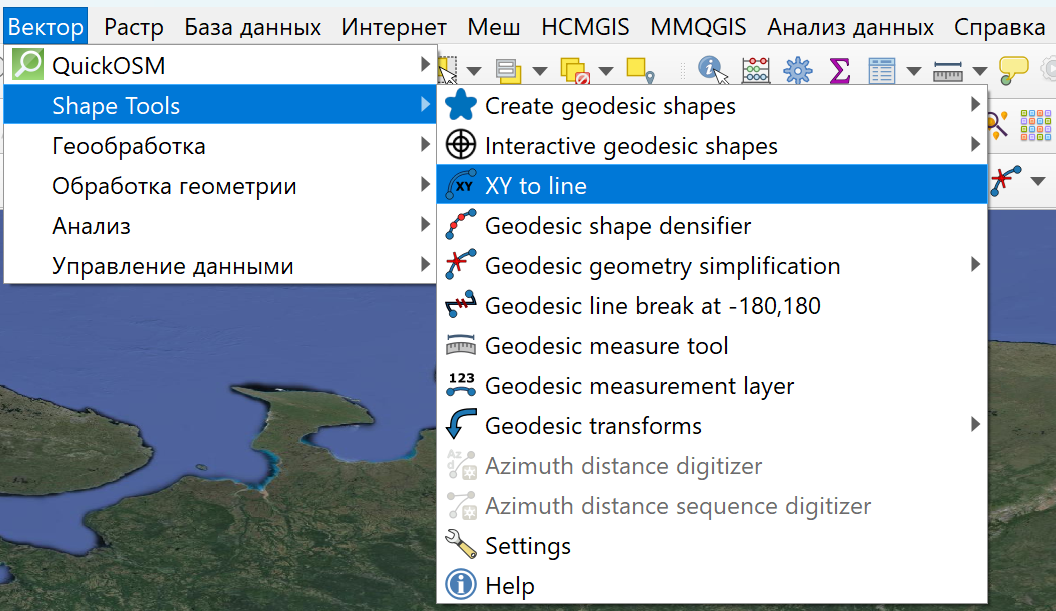Open the Вектор menu
This screenshot has height=611, width=1056.
tap(45, 27)
